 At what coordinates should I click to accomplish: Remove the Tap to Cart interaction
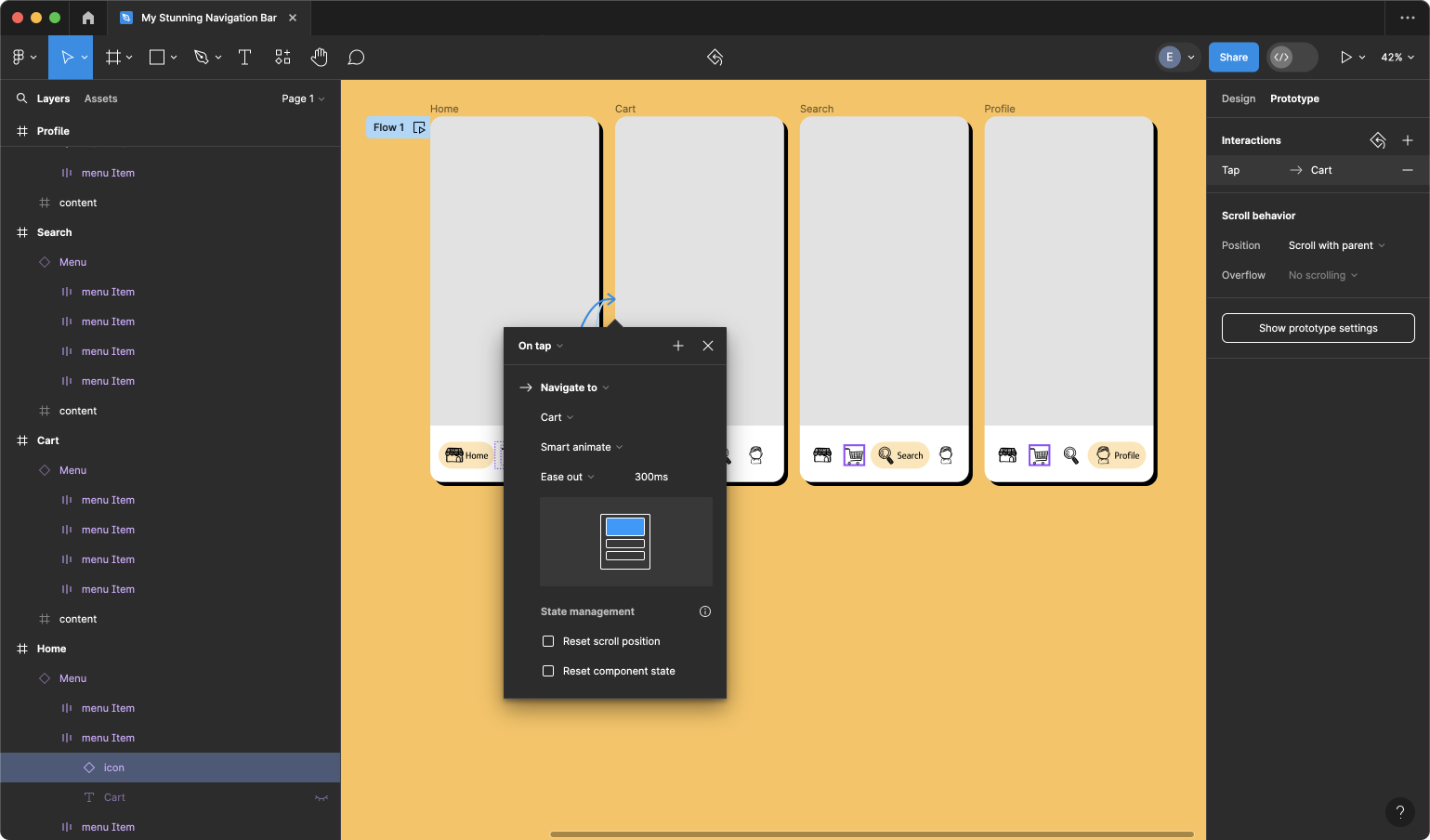pyautogui.click(x=1407, y=170)
